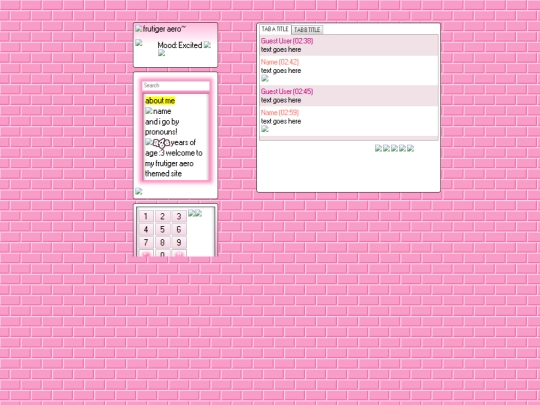This screenshot has height=405, width=540.
Task: Tap keypad button 9
Action: [x=179, y=242]
